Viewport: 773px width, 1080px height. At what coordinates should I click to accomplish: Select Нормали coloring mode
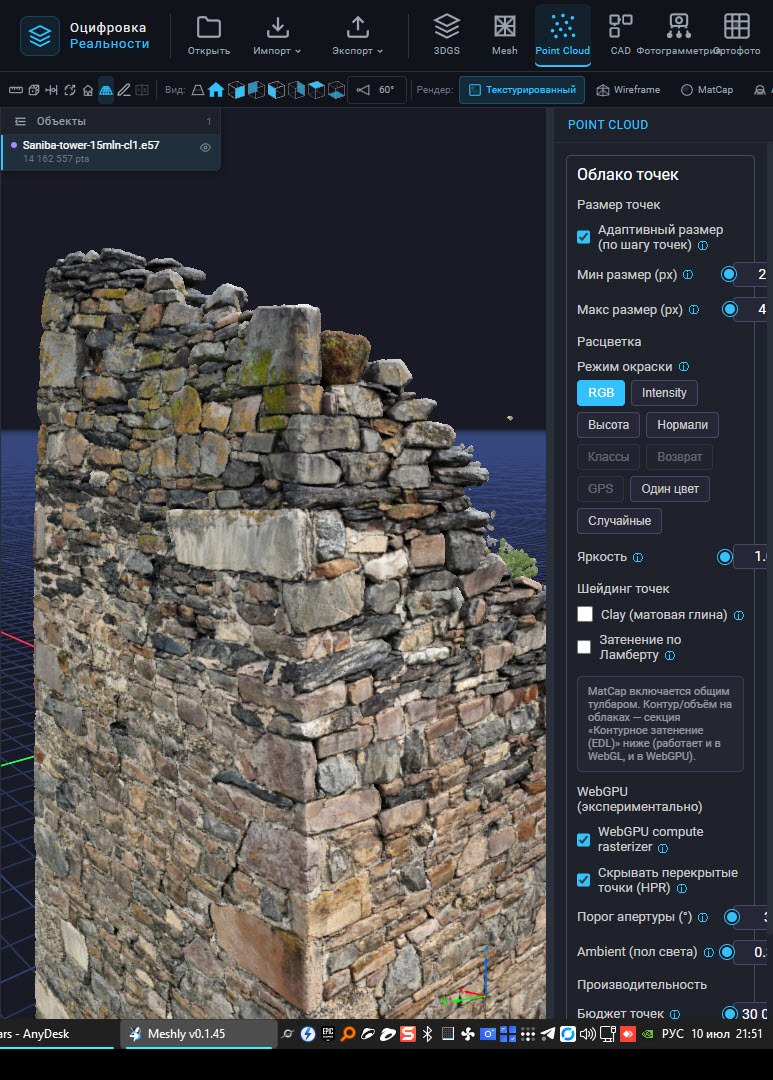[682, 425]
